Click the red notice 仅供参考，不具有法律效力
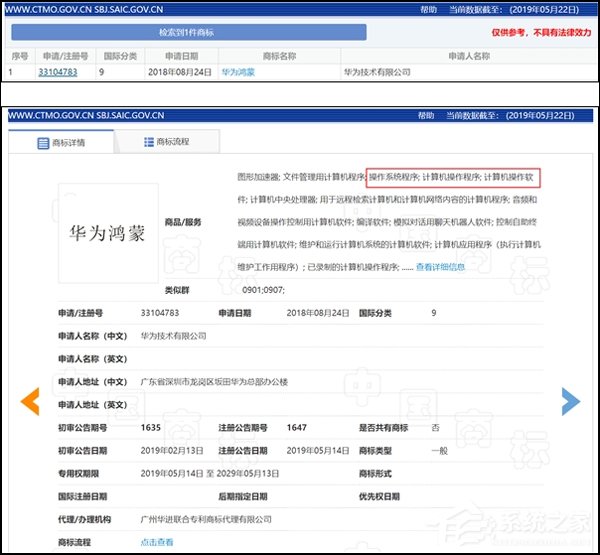Screen dimensions: 600x555 541,33
